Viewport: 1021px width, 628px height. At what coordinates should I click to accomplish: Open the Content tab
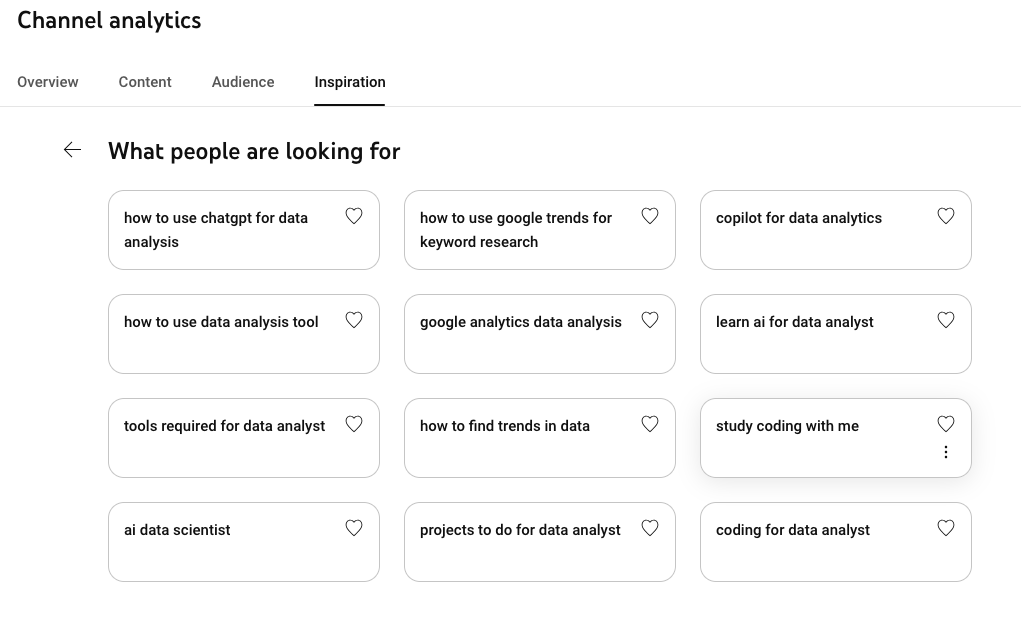pyautogui.click(x=145, y=82)
